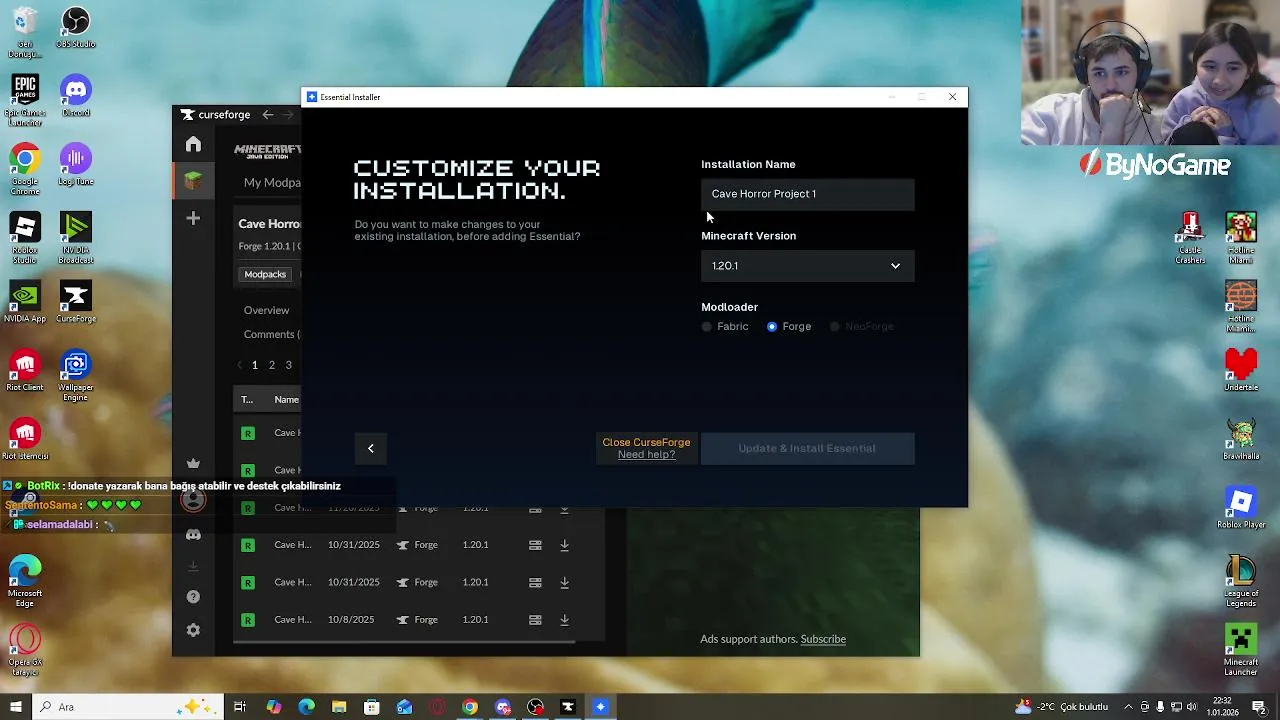The height and width of the screenshot is (720, 1280).
Task: Open CurseForge settings gear icon
Action: (x=193, y=630)
